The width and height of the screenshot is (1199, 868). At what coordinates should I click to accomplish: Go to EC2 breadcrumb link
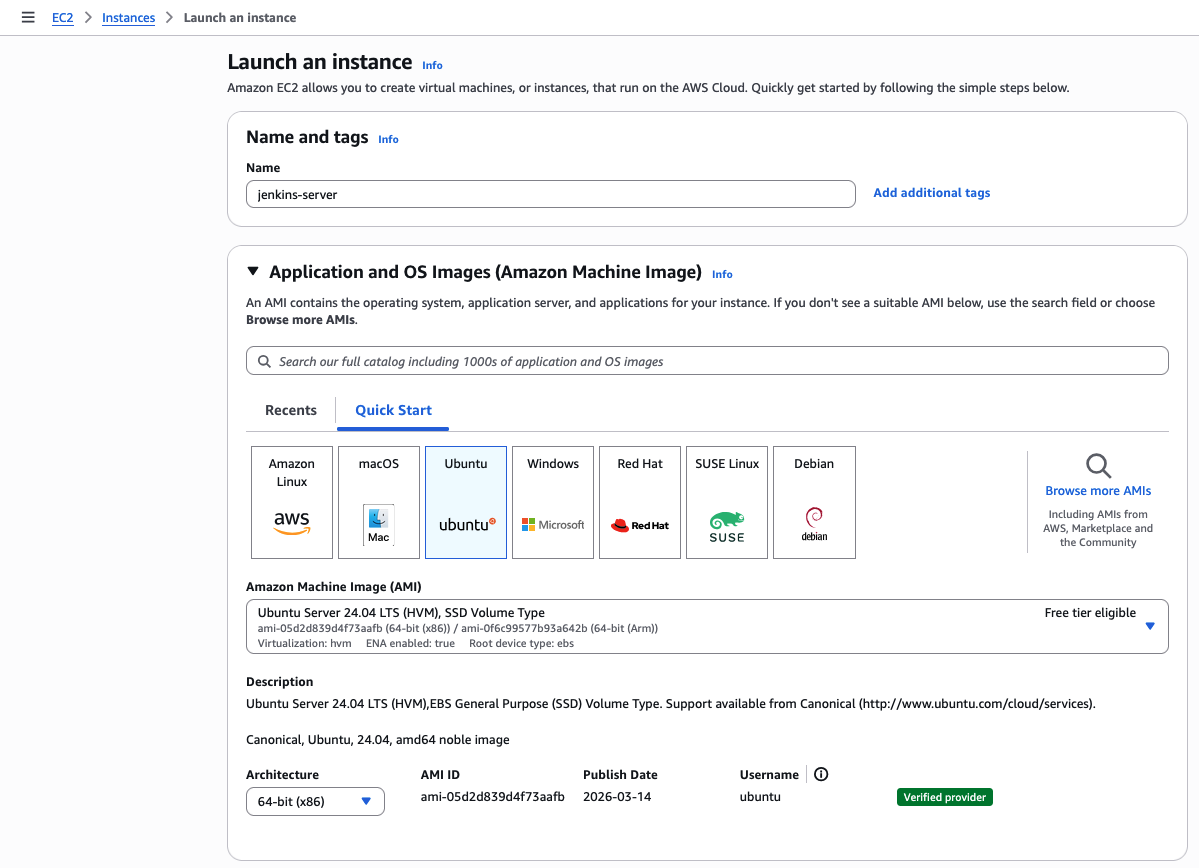(x=63, y=18)
